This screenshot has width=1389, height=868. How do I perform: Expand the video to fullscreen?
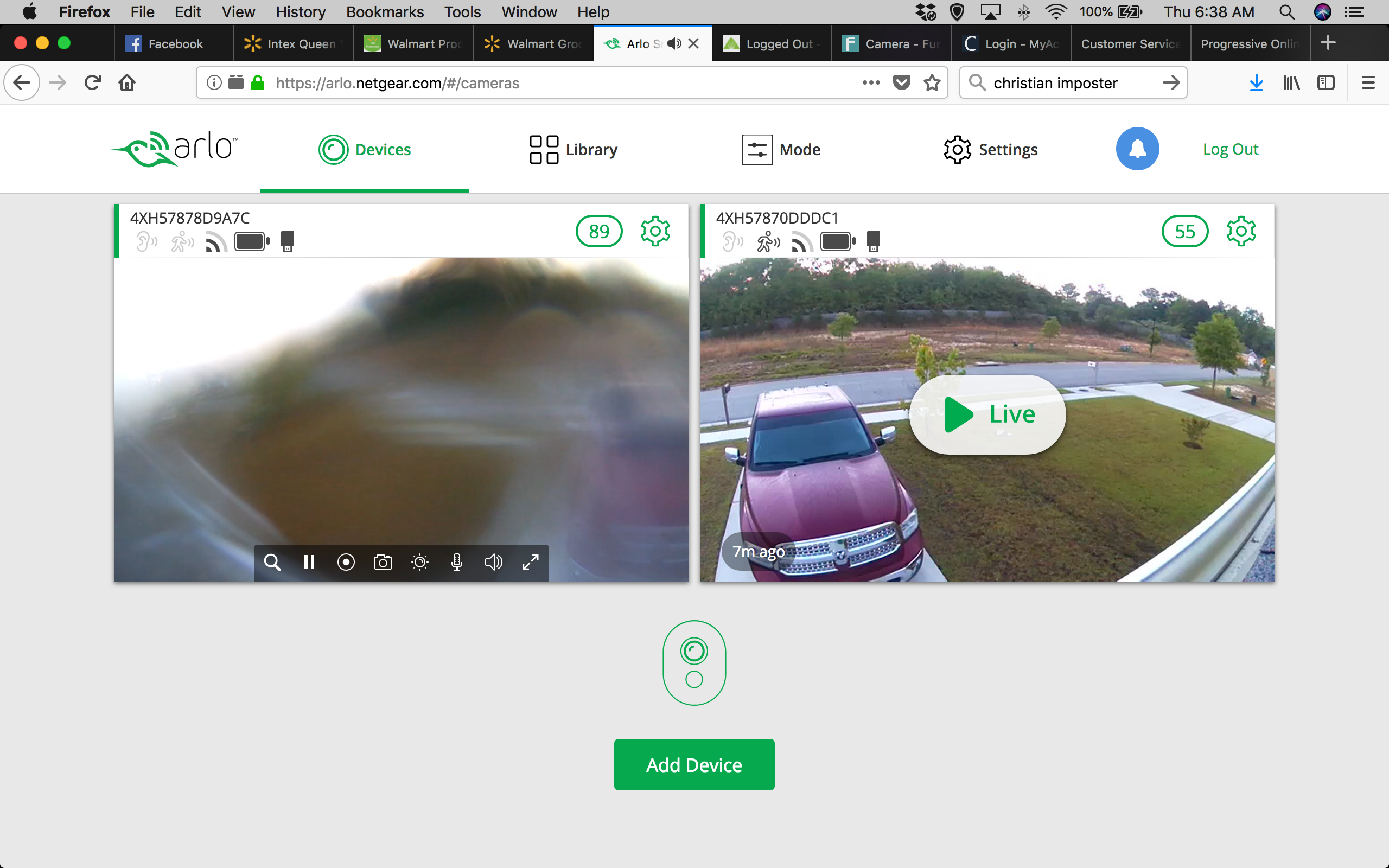coord(530,562)
